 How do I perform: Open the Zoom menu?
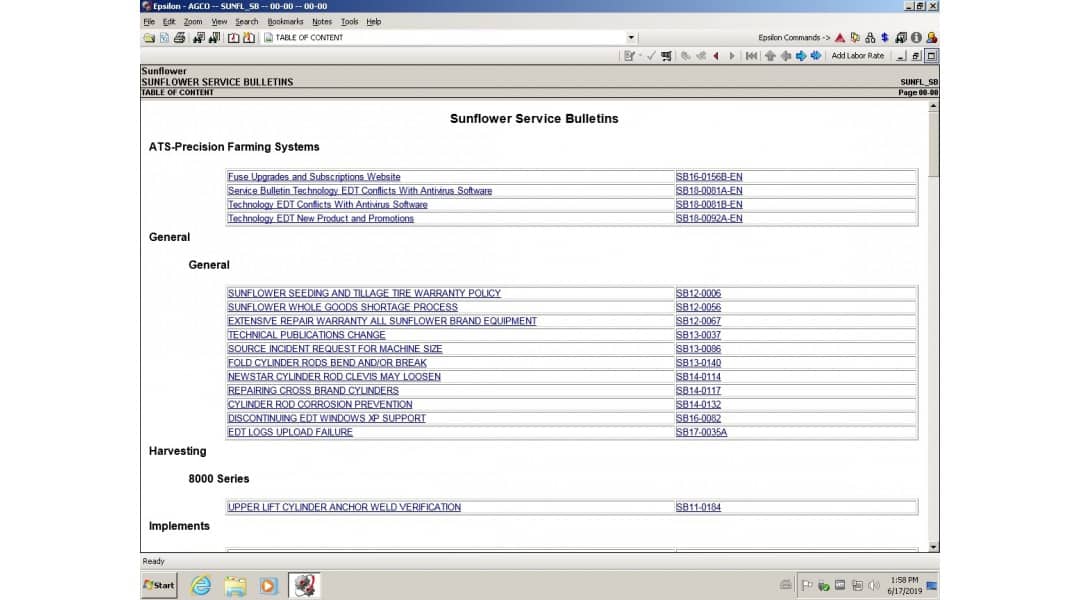[x=193, y=22]
